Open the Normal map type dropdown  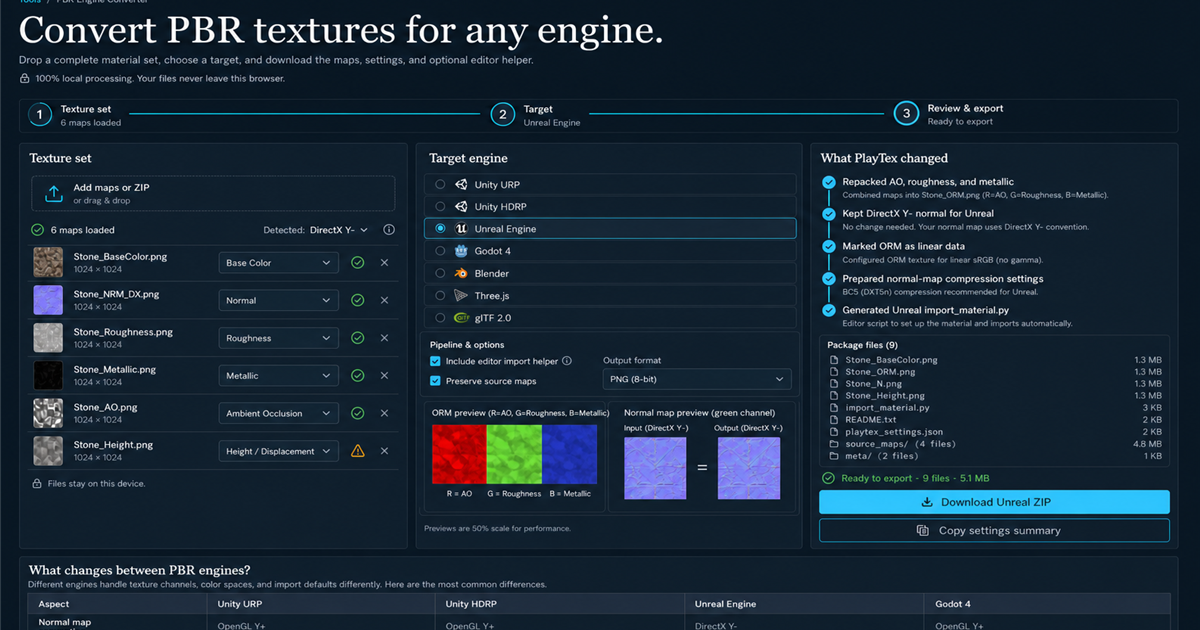[278, 300]
